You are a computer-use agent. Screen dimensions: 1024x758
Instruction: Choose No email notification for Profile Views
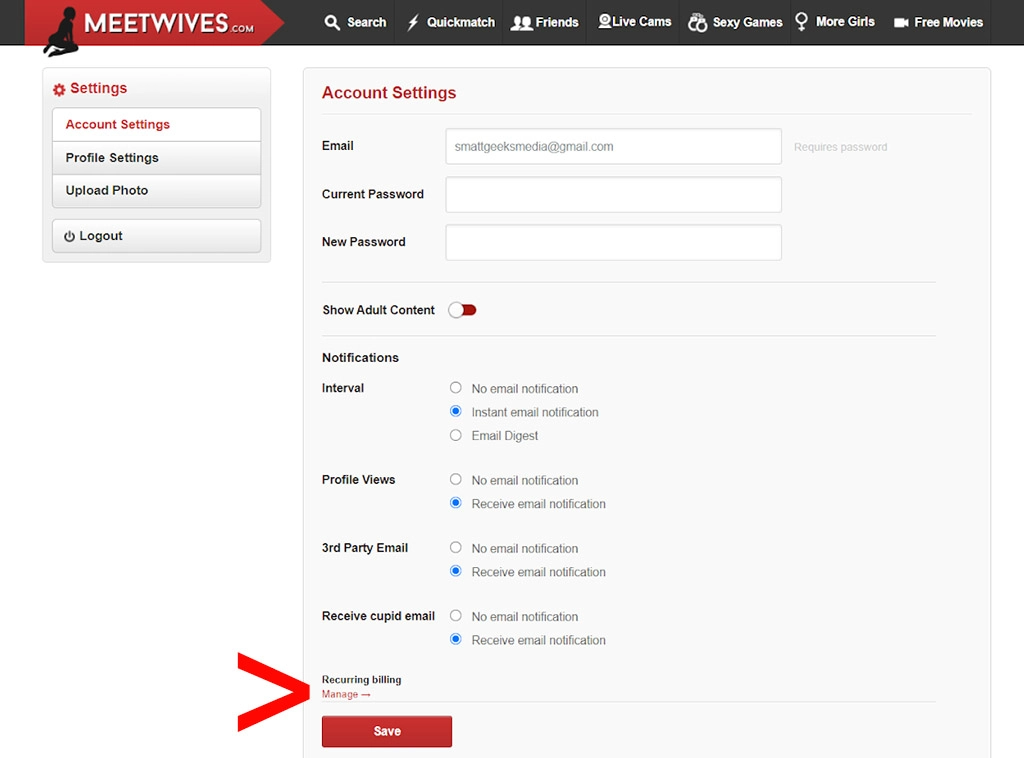click(455, 480)
